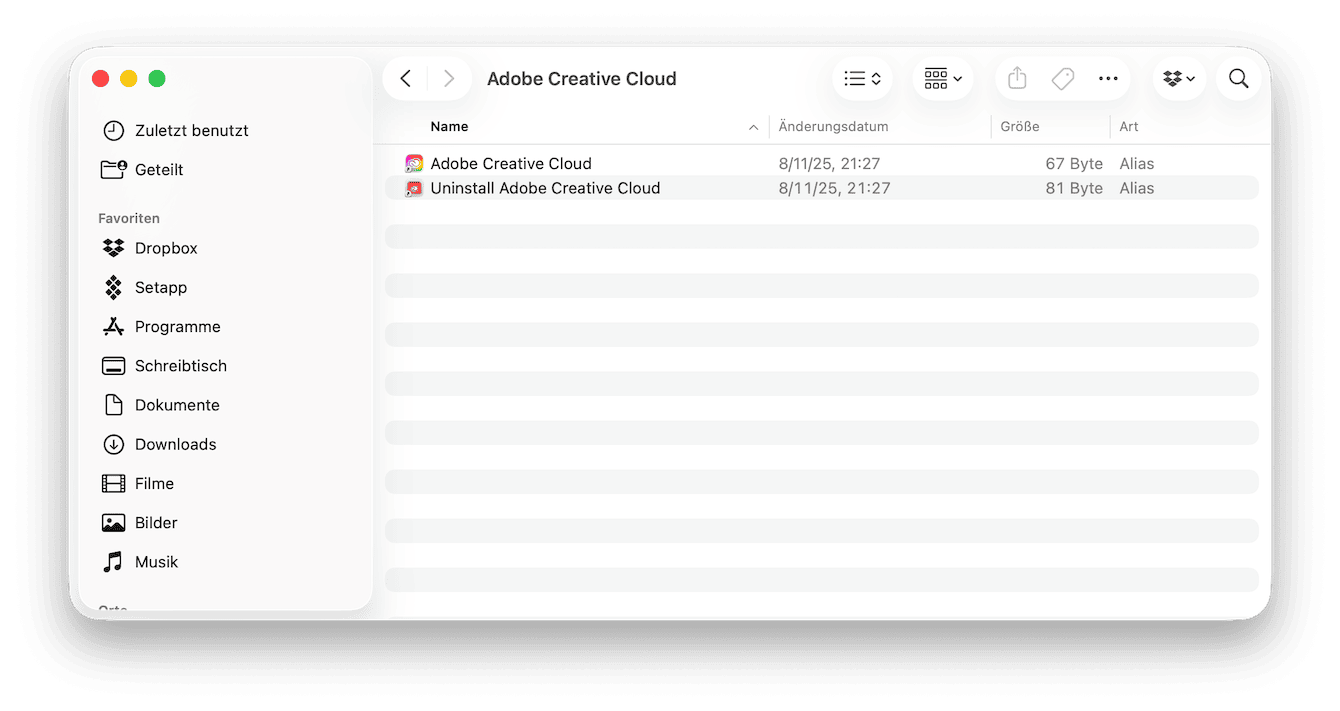The width and height of the screenshot is (1340, 711).
Task: Expand the Dropbox toolbar dropdown
Action: tap(1179, 79)
